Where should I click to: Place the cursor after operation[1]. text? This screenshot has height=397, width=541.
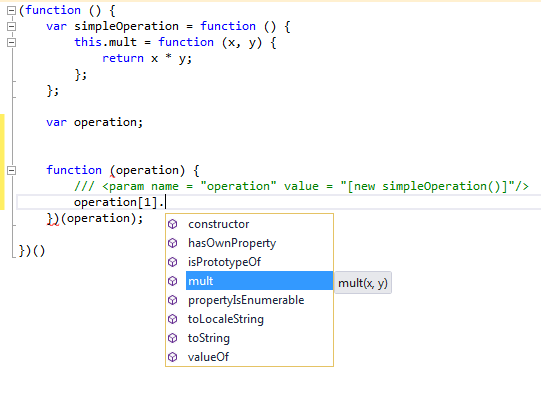coord(166,202)
